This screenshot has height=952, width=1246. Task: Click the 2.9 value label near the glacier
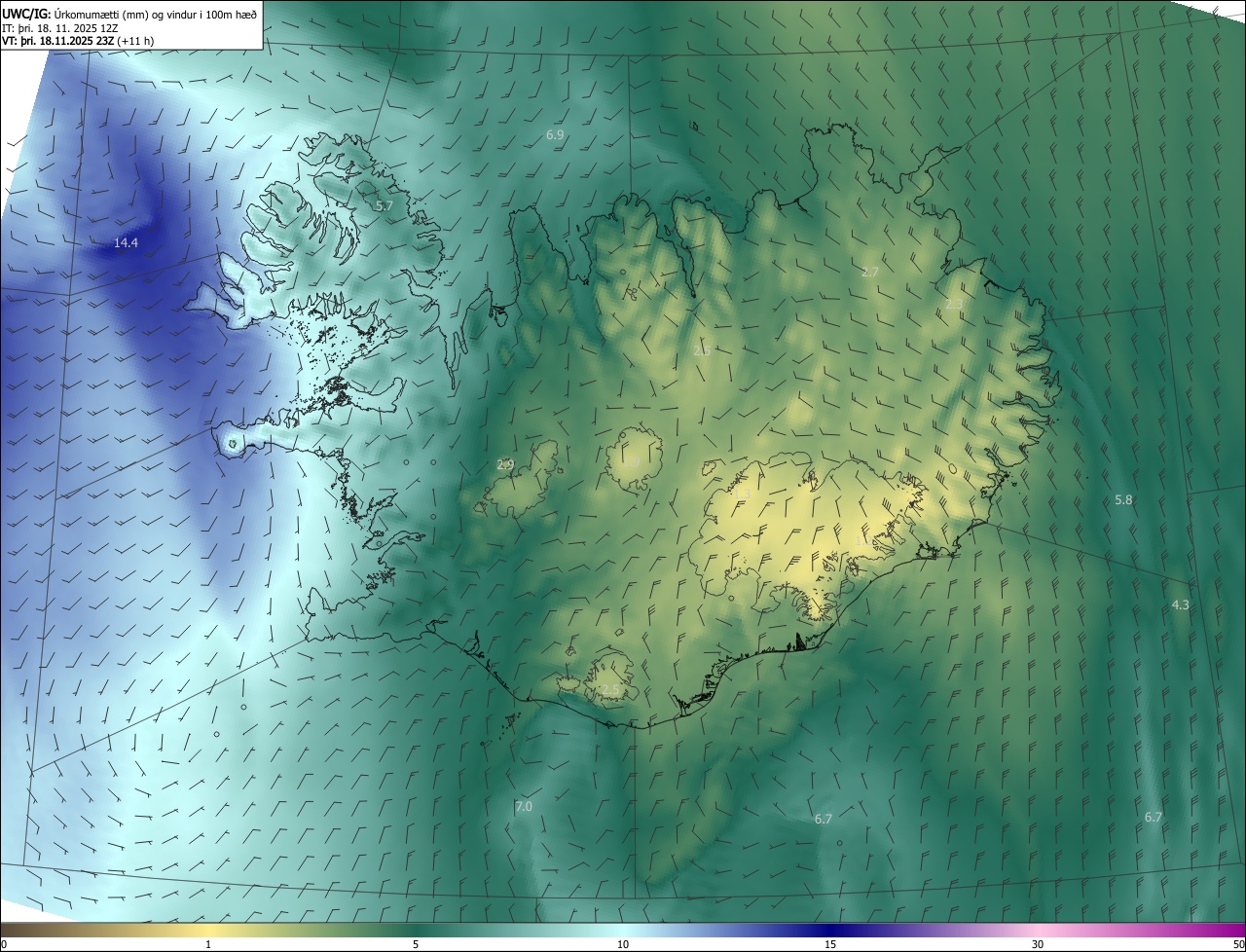click(505, 465)
